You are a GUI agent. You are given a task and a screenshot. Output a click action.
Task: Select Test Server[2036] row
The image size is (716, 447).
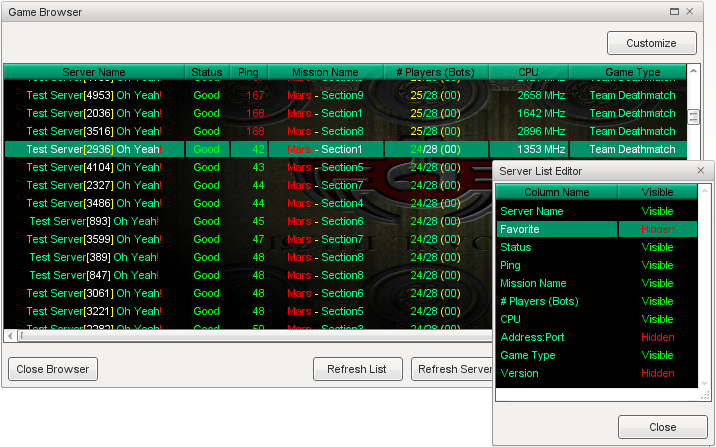346,113
